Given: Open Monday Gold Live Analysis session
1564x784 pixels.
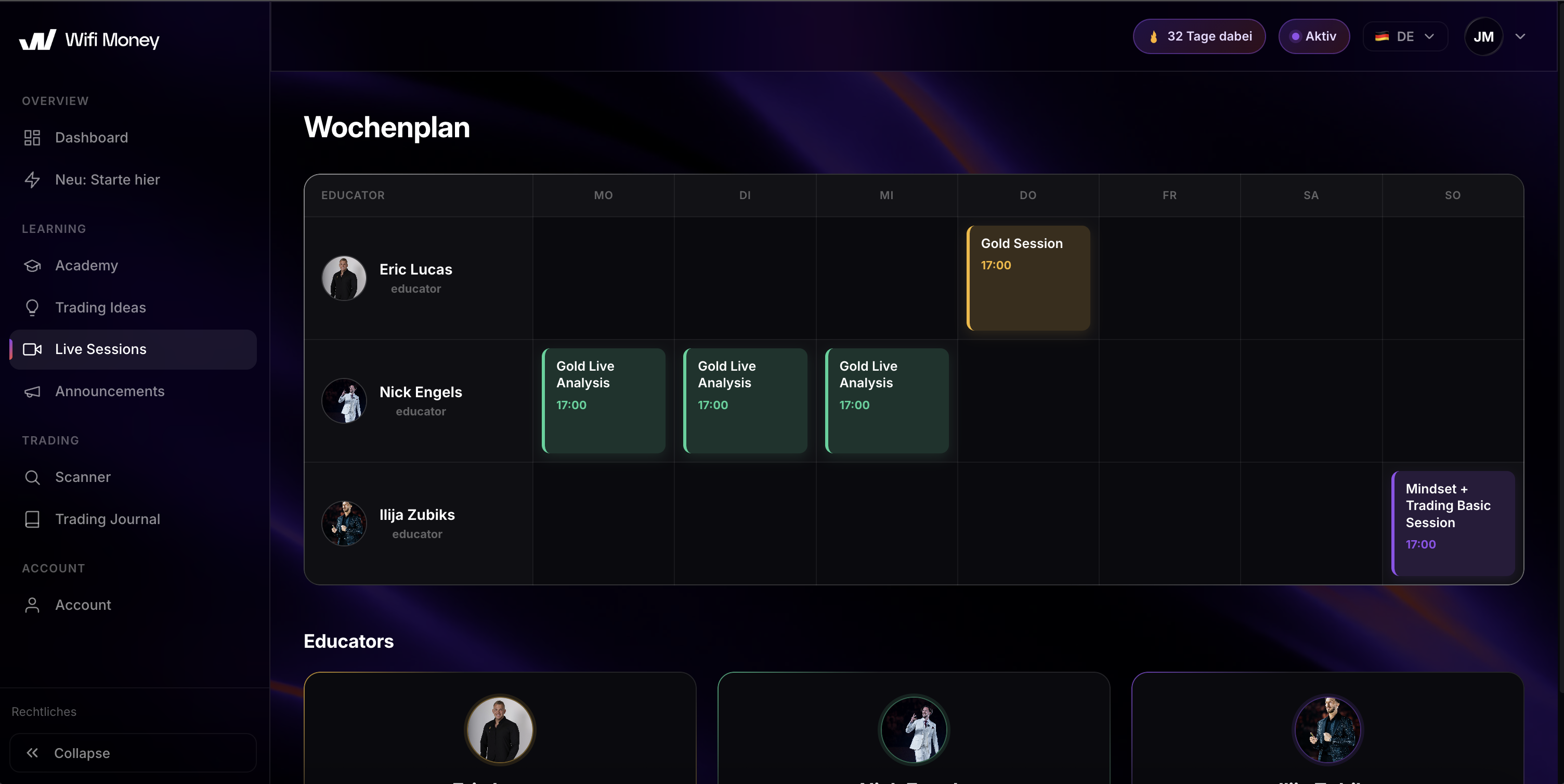Looking at the screenshot, I should tap(604, 401).
